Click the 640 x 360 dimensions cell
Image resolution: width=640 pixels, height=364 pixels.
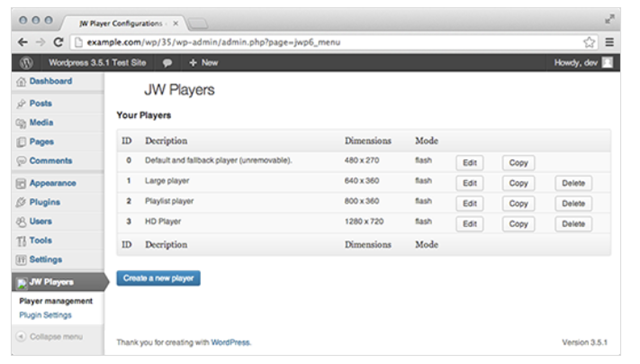click(x=362, y=181)
